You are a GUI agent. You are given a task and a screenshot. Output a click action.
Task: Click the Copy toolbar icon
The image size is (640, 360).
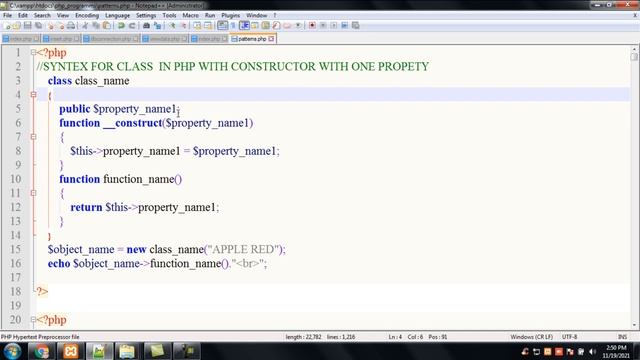[96, 26]
